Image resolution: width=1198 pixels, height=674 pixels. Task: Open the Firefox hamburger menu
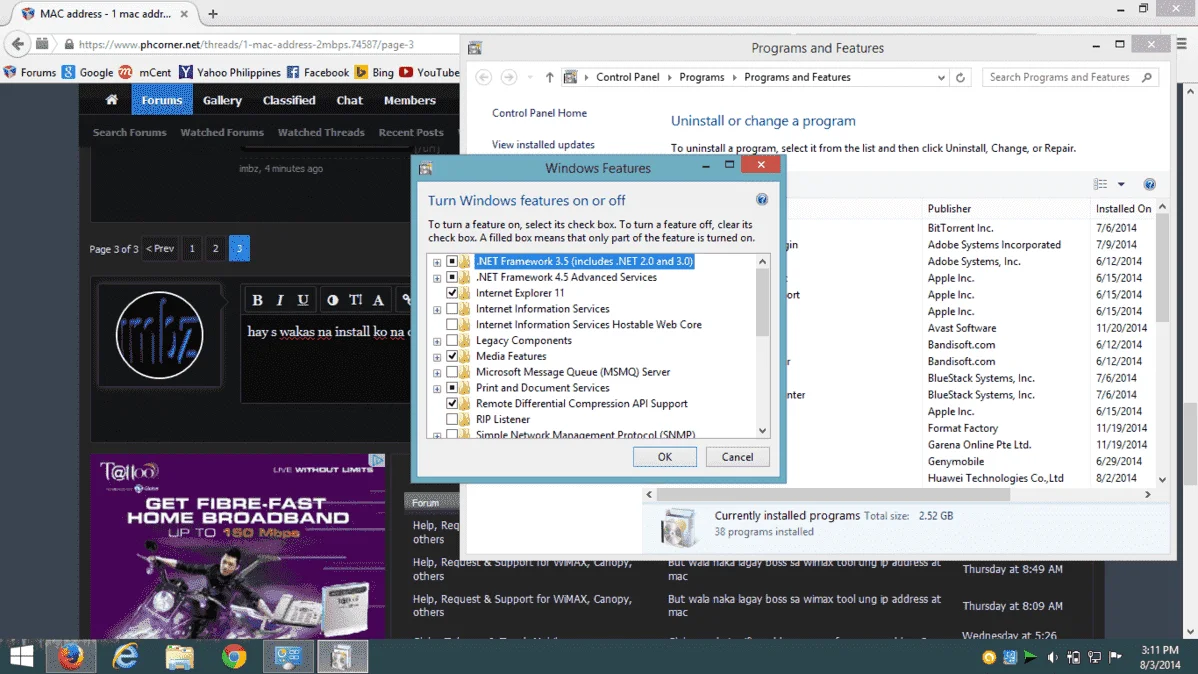pyautogui.click(x=1182, y=44)
